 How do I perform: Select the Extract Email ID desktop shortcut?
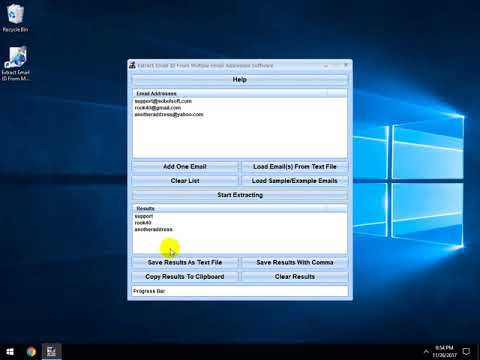coord(16,64)
